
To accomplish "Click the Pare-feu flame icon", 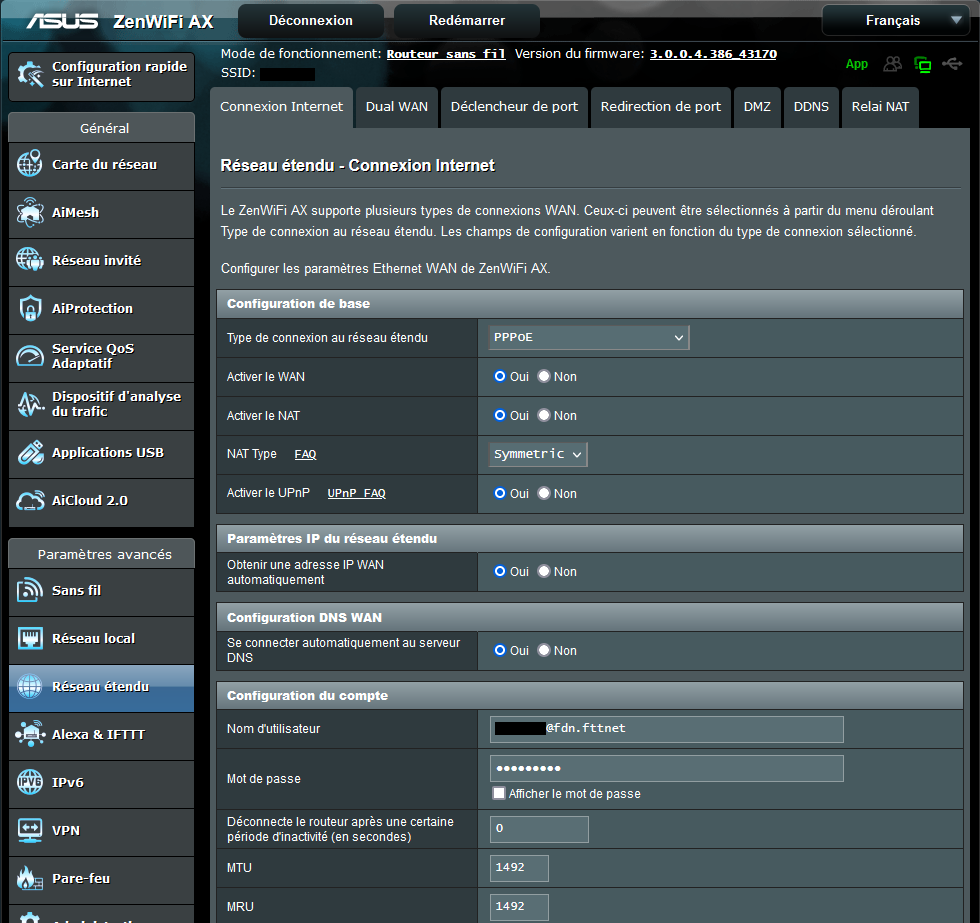I will (29, 878).
